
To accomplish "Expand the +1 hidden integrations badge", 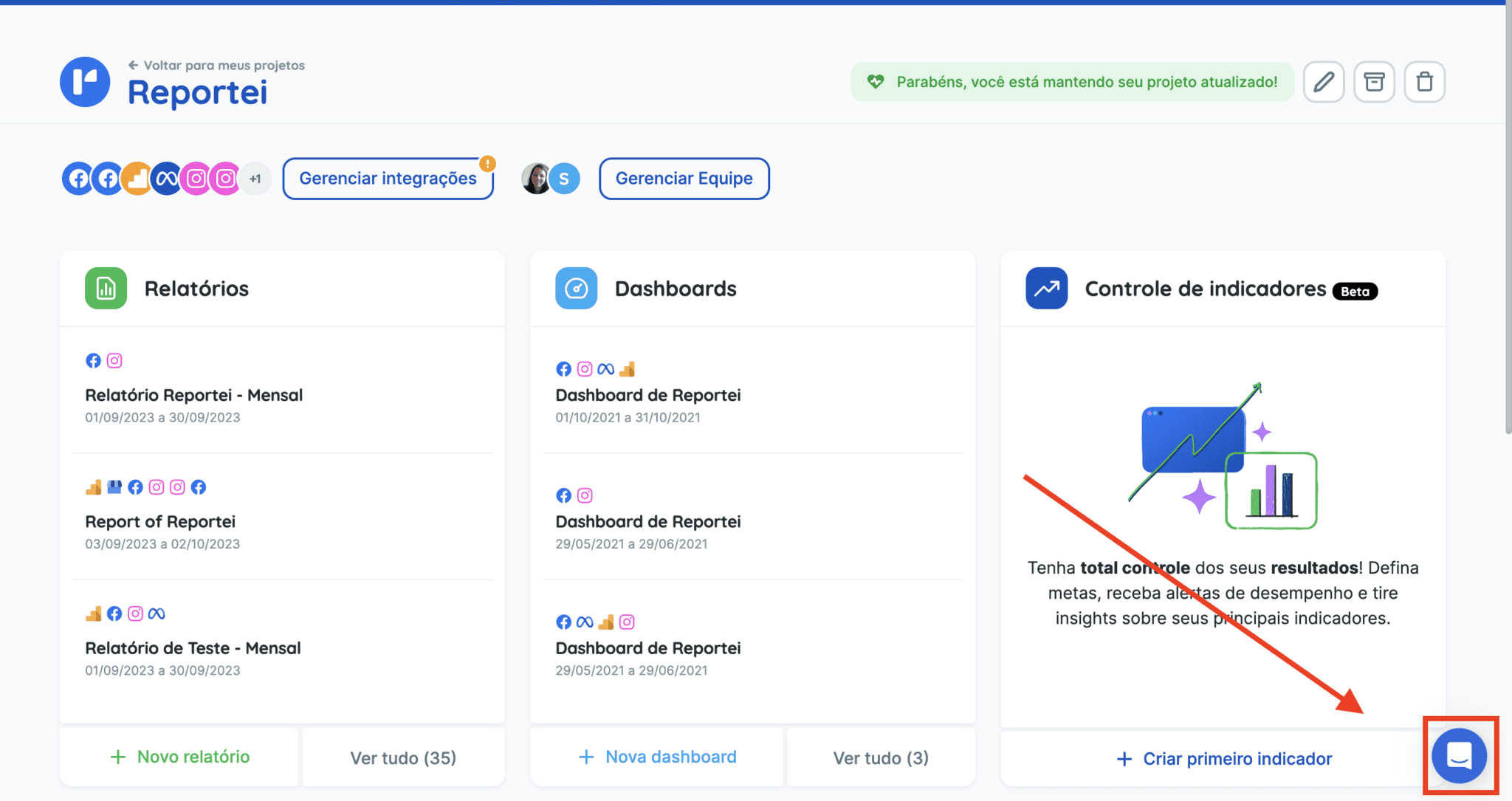I will tap(256, 178).
